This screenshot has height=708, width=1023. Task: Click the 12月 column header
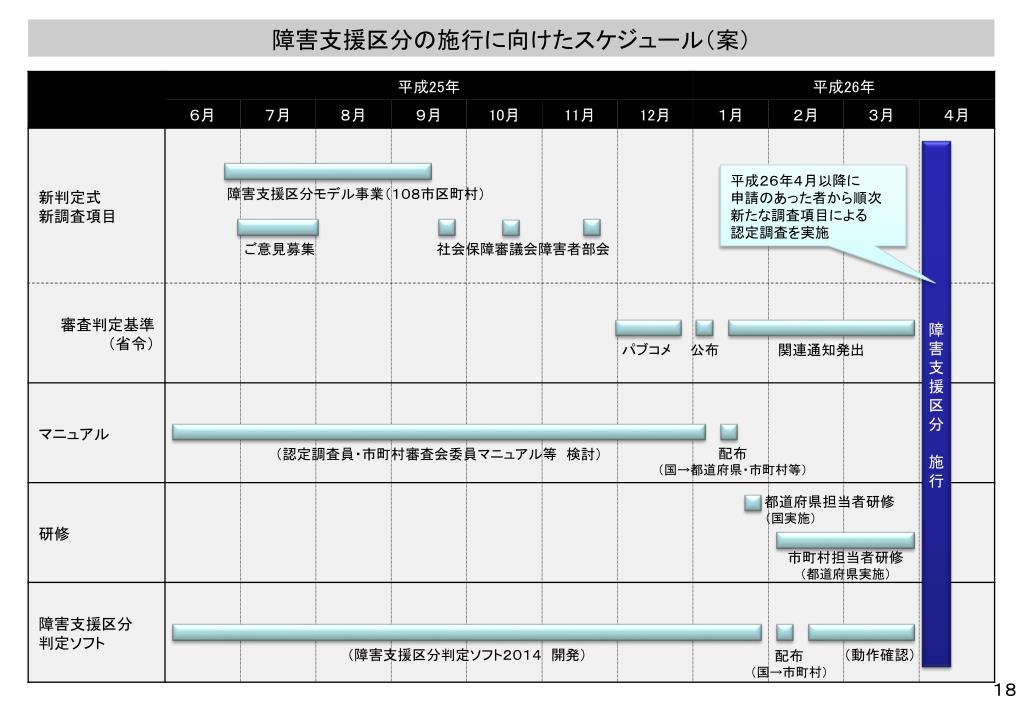click(x=654, y=115)
